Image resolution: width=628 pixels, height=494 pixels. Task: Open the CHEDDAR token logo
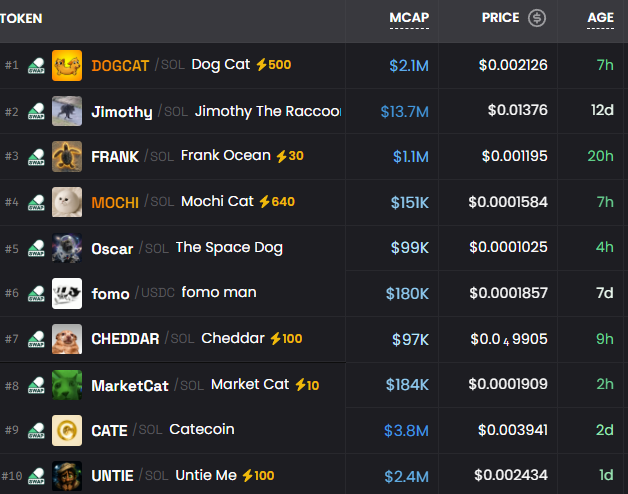point(67,339)
